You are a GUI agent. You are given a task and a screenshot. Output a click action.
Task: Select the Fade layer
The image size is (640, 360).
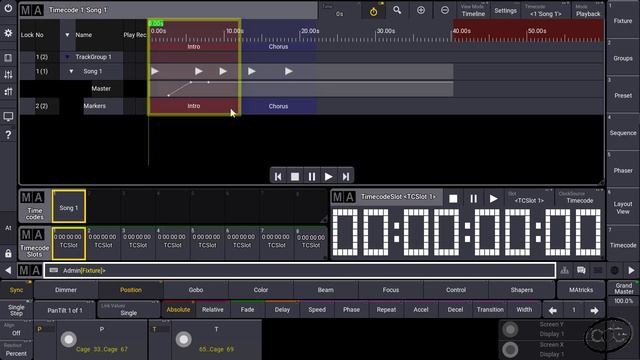247,310
